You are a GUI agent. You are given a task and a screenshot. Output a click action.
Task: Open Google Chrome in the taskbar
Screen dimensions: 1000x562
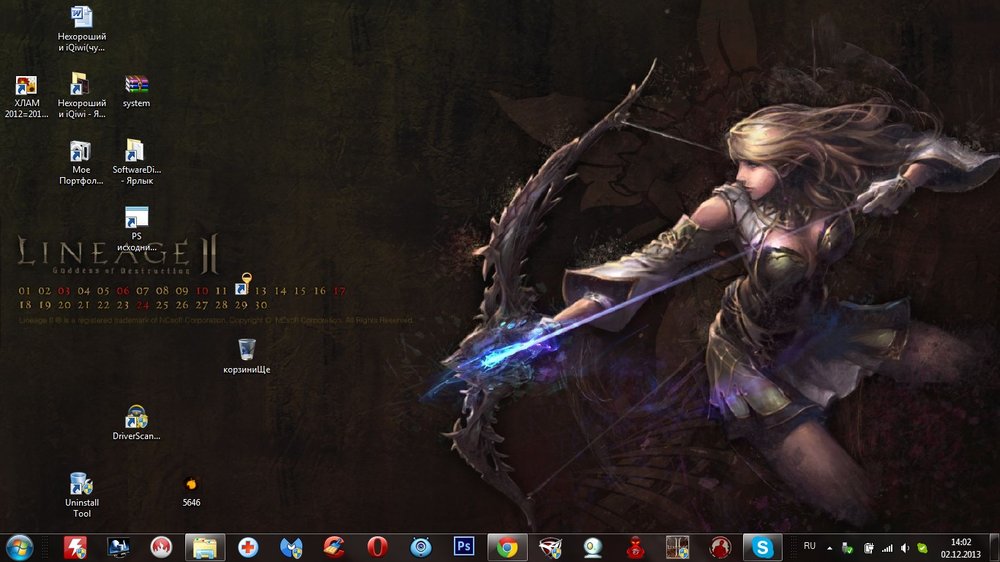pyautogui.click(x=507, y=547)
